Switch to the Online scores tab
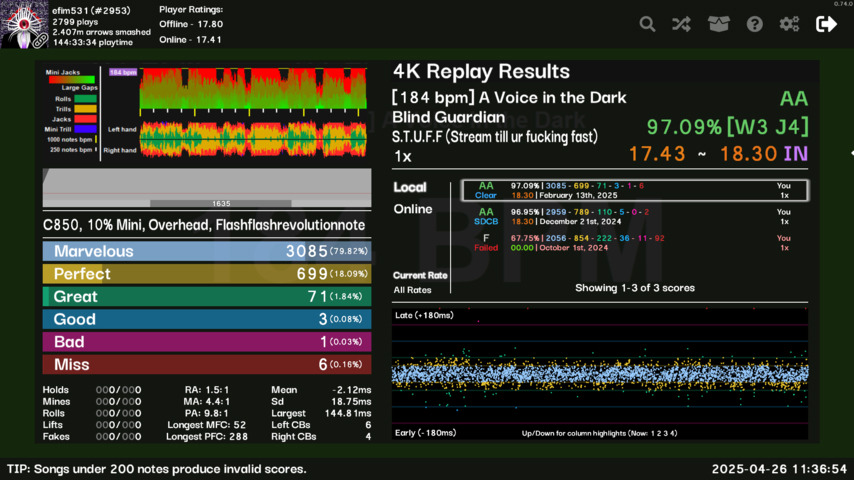 point(414,209)
